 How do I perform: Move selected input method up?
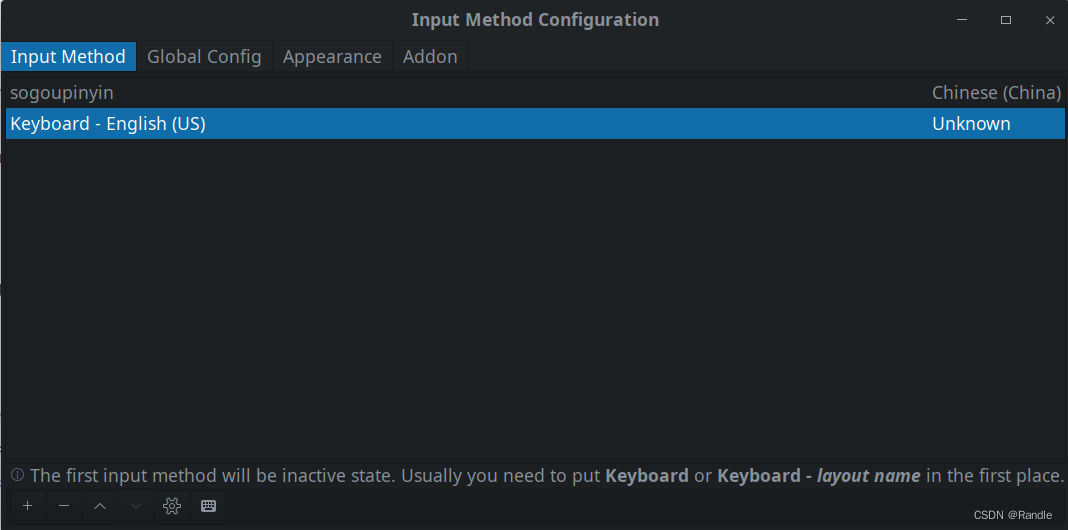coord(100,505)
